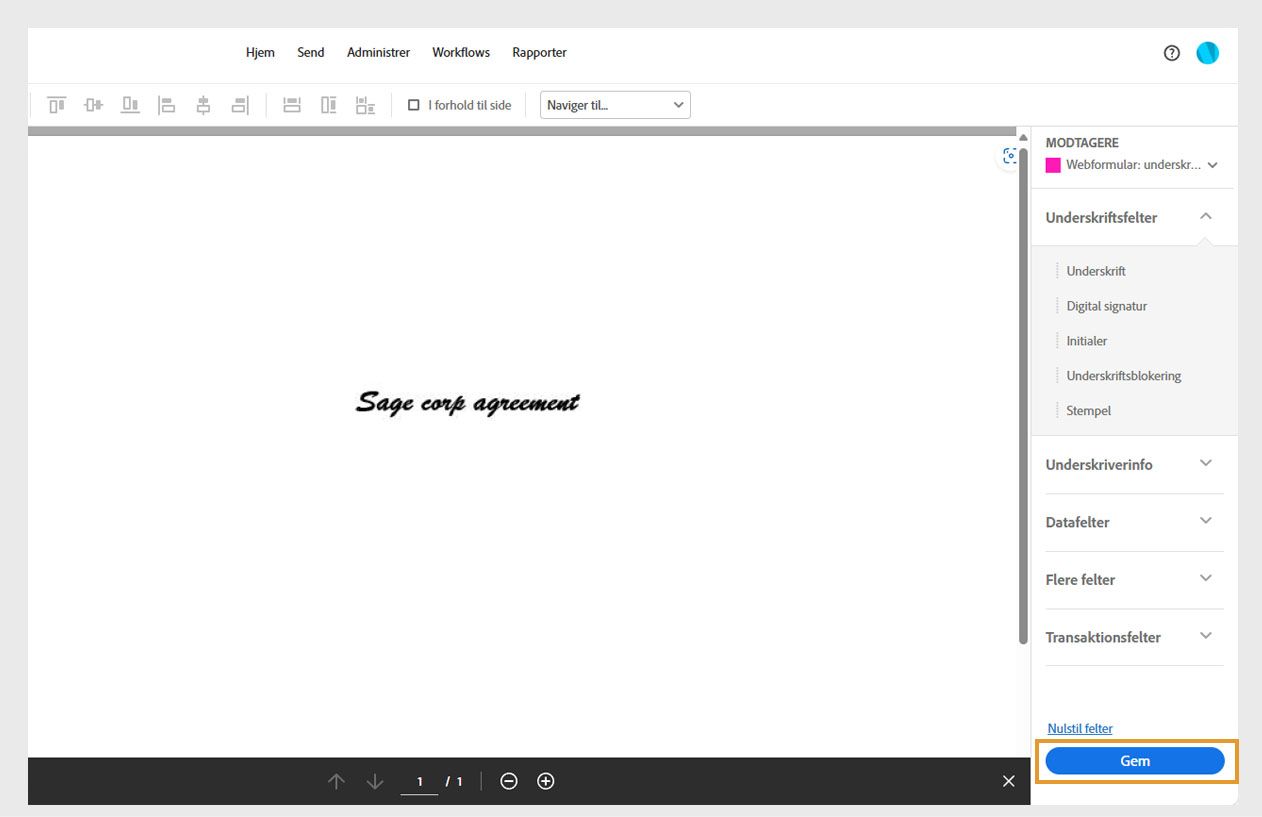
Task: Go to next page with down arrow
Action: pos(375,781)
